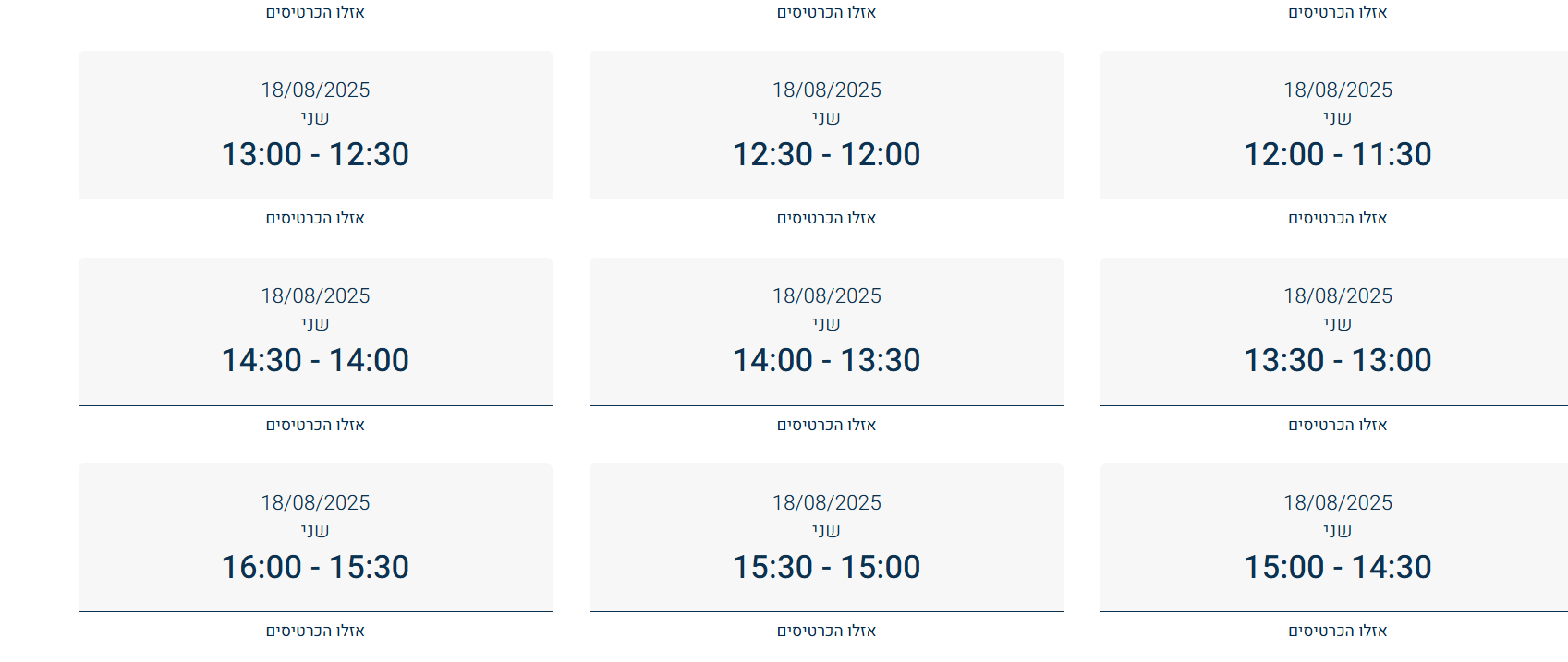
Task: Pick the 15:30 - 15:00 time slot
Action: 826,538
